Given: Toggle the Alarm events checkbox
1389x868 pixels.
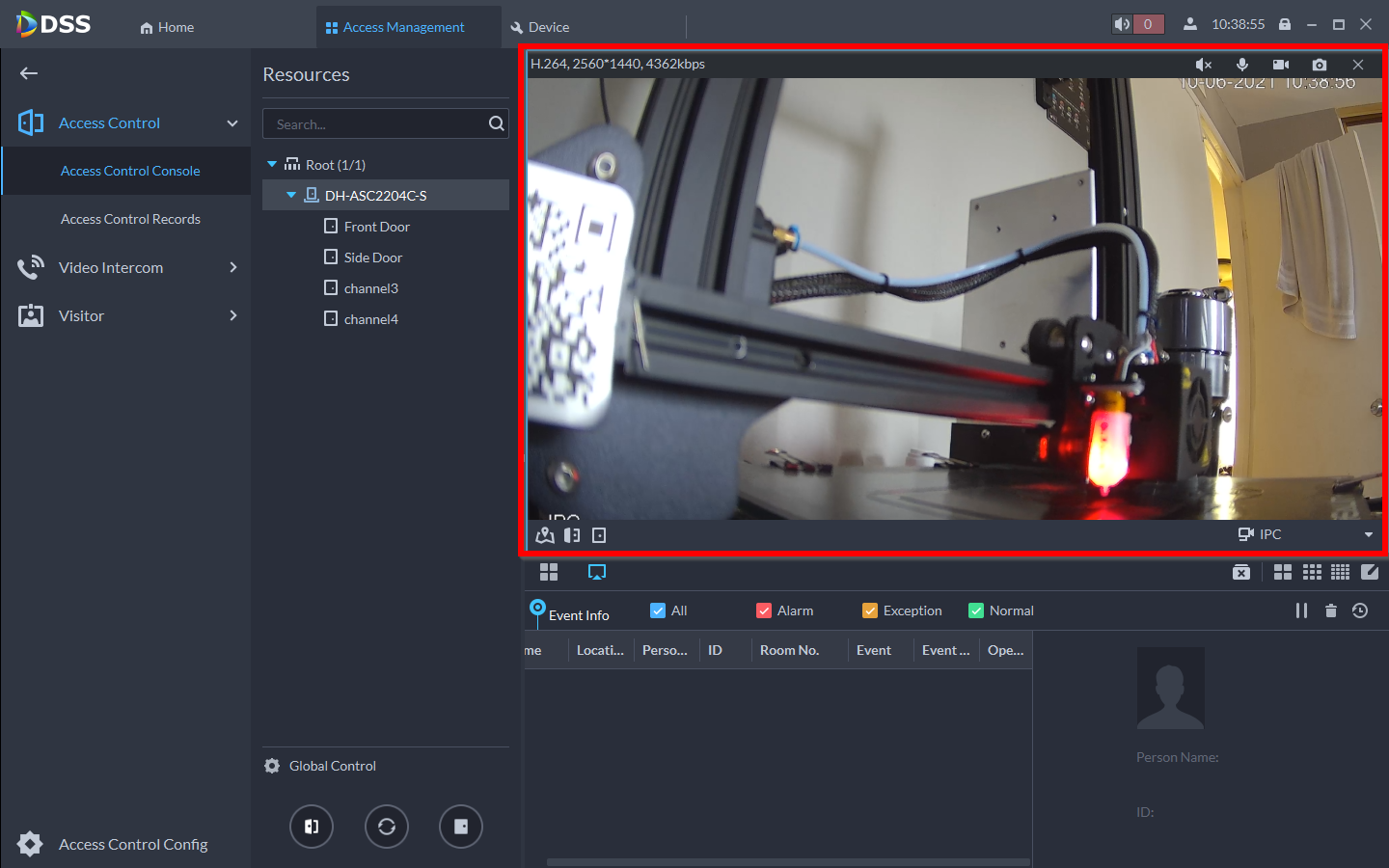Looking at the screenshot, I should (x=764, y=610).
